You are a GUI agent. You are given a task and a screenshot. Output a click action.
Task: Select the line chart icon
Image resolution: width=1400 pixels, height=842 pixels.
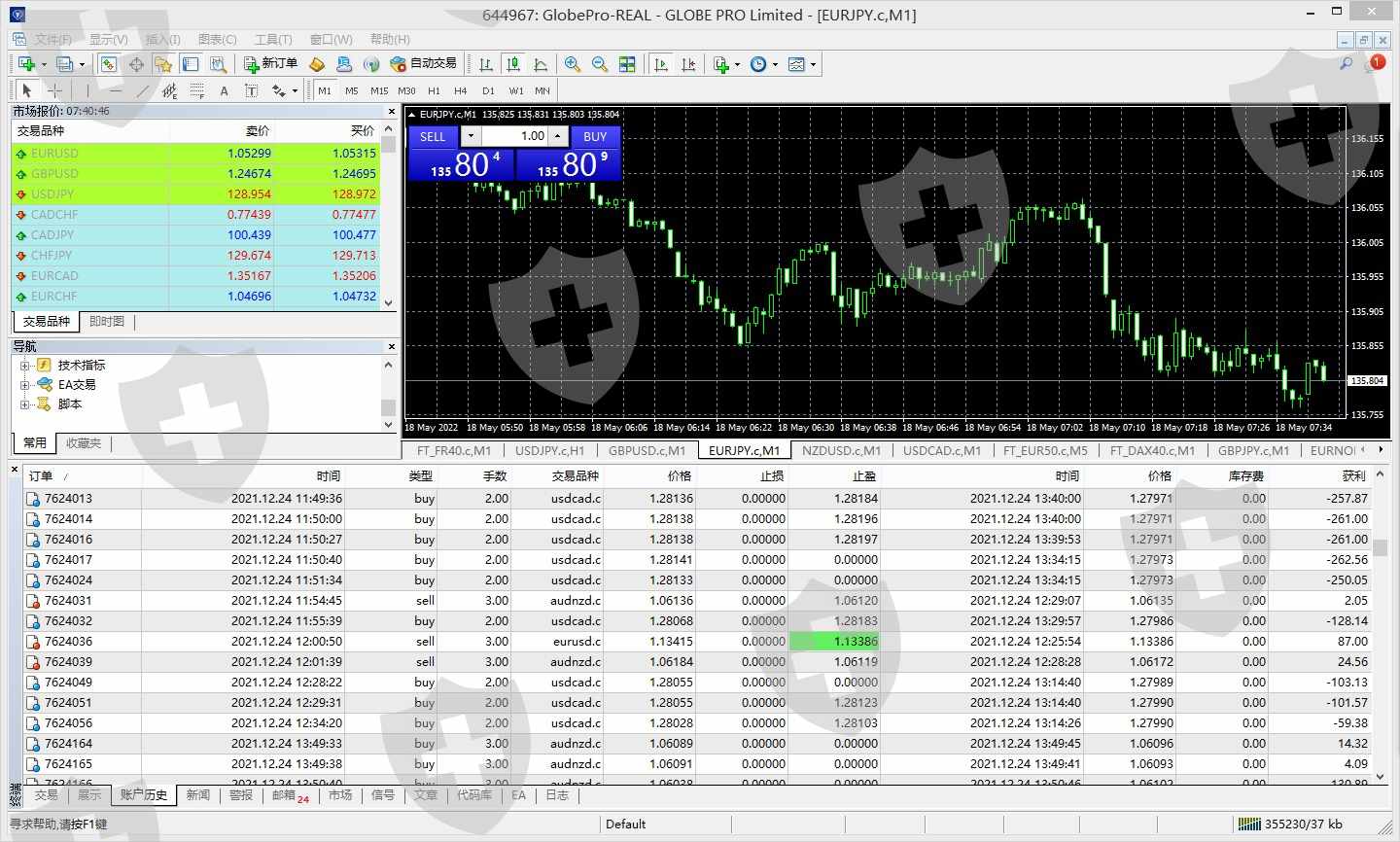[x=541, y=64]
